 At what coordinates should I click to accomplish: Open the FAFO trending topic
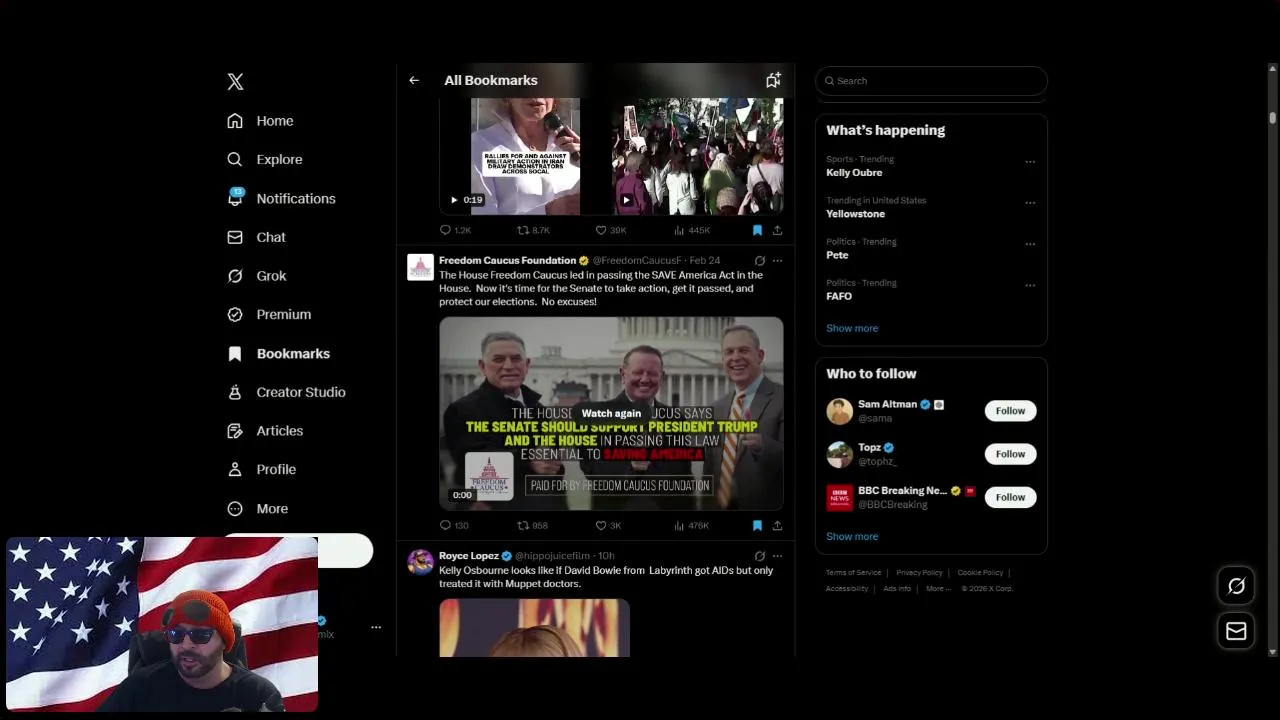tap(839, 296)
